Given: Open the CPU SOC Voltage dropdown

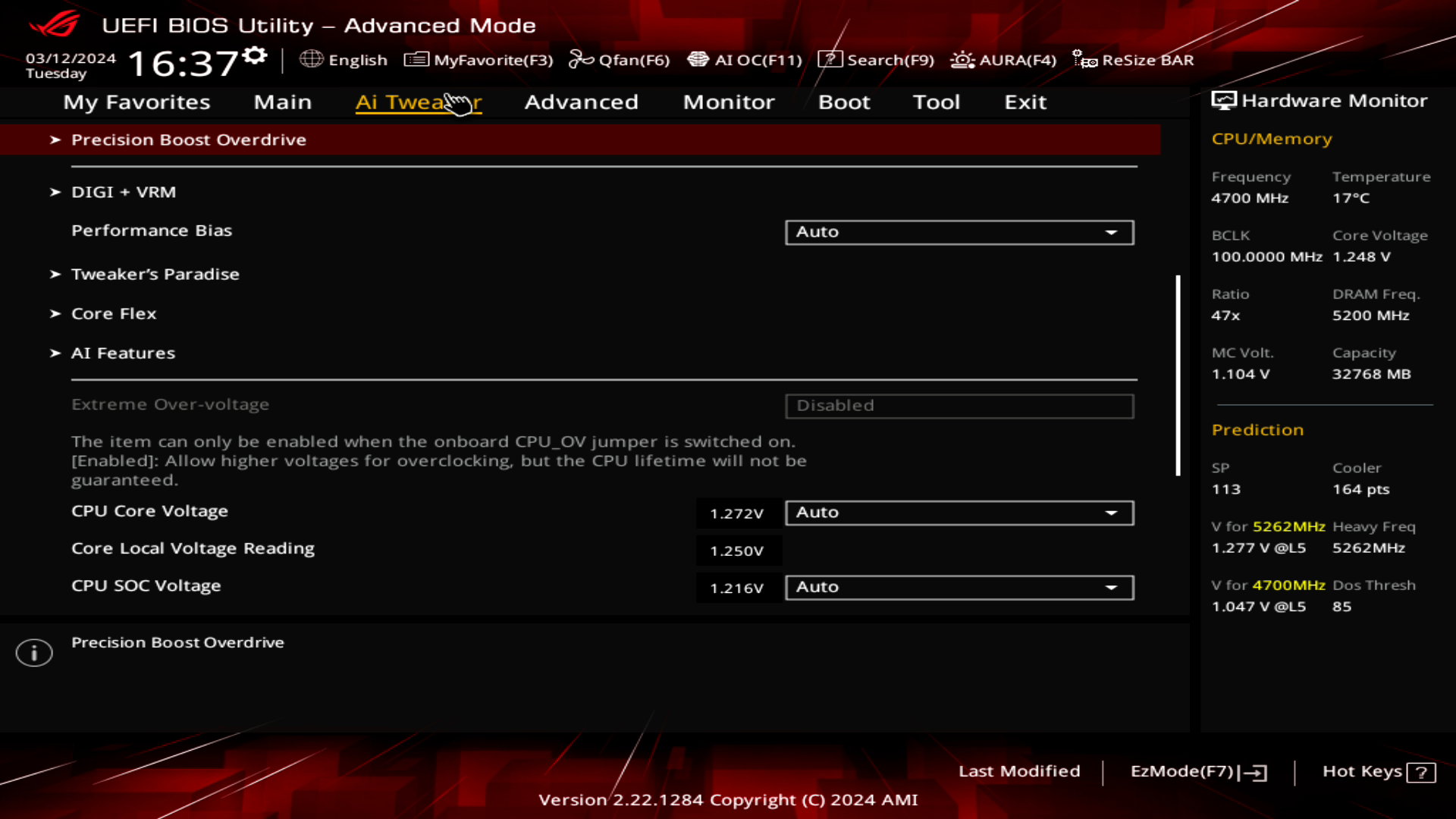Looking at the screenshot, I should click(x=959, y=587).
